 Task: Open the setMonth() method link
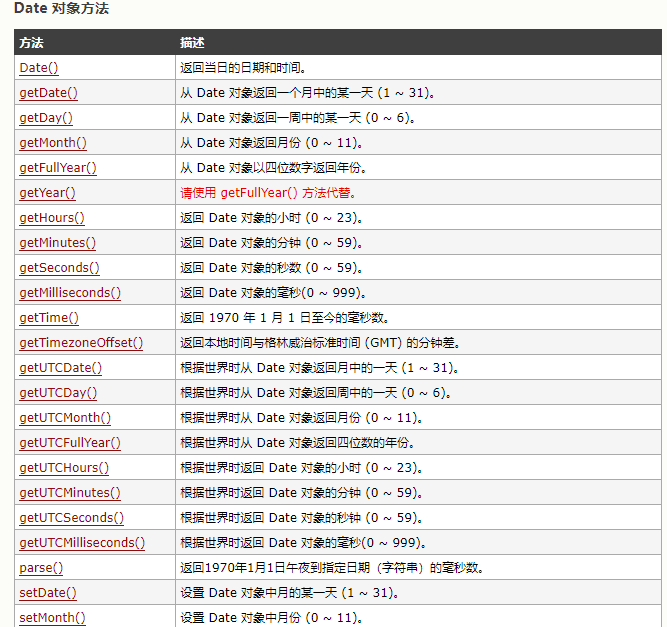click(x=52, y=618)
